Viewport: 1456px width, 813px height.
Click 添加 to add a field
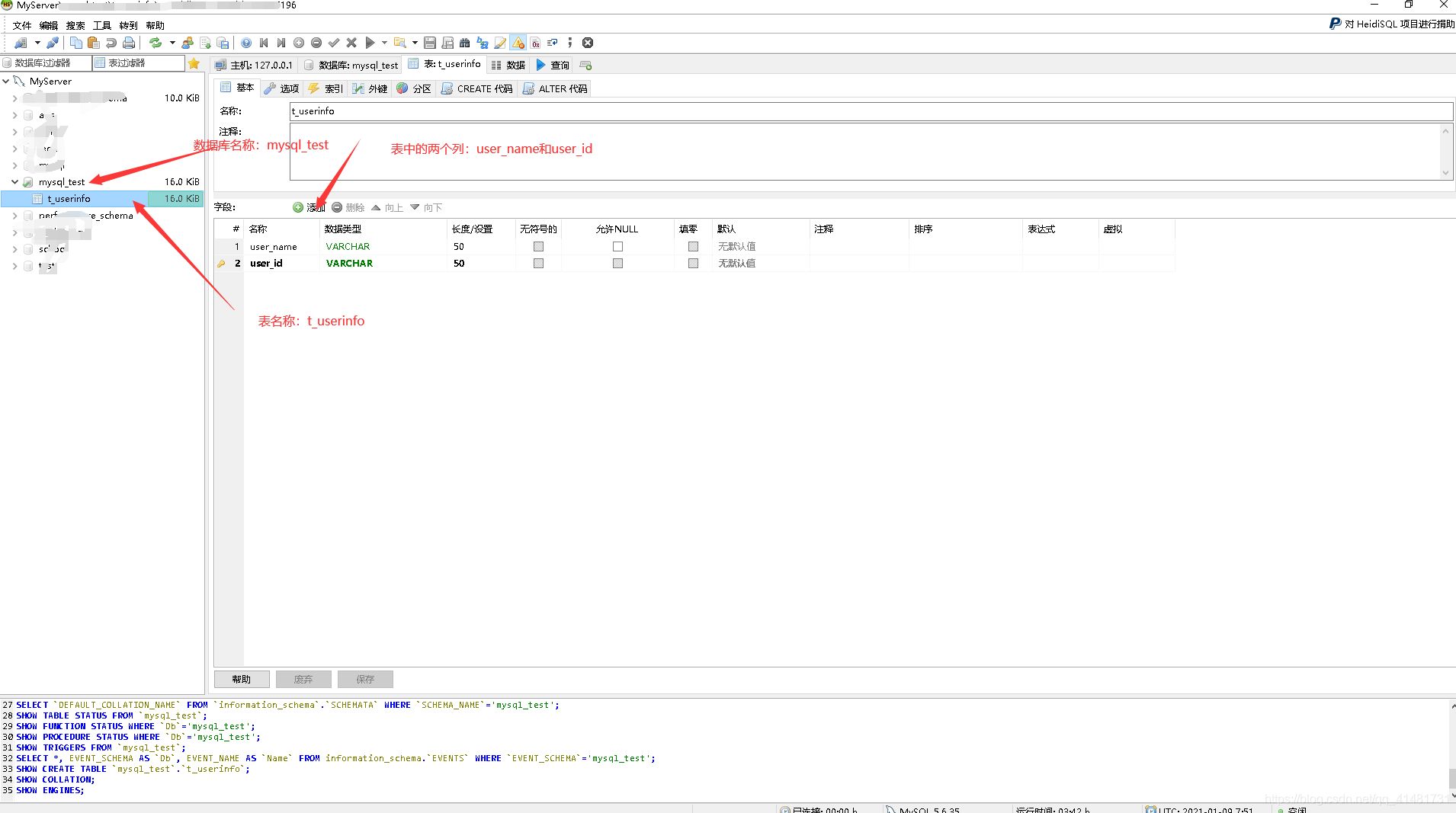[309, 207]
